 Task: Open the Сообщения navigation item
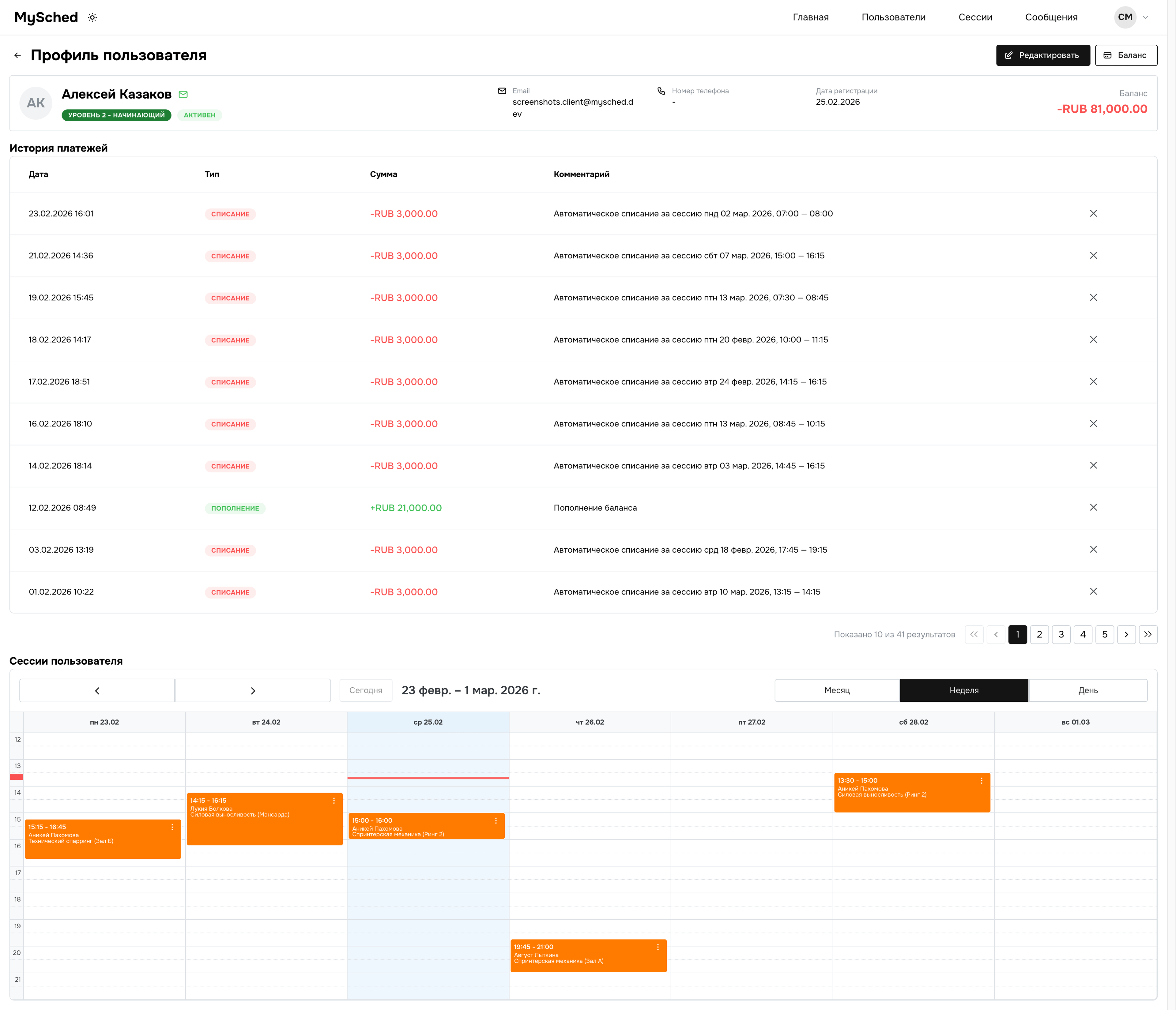1050,17
